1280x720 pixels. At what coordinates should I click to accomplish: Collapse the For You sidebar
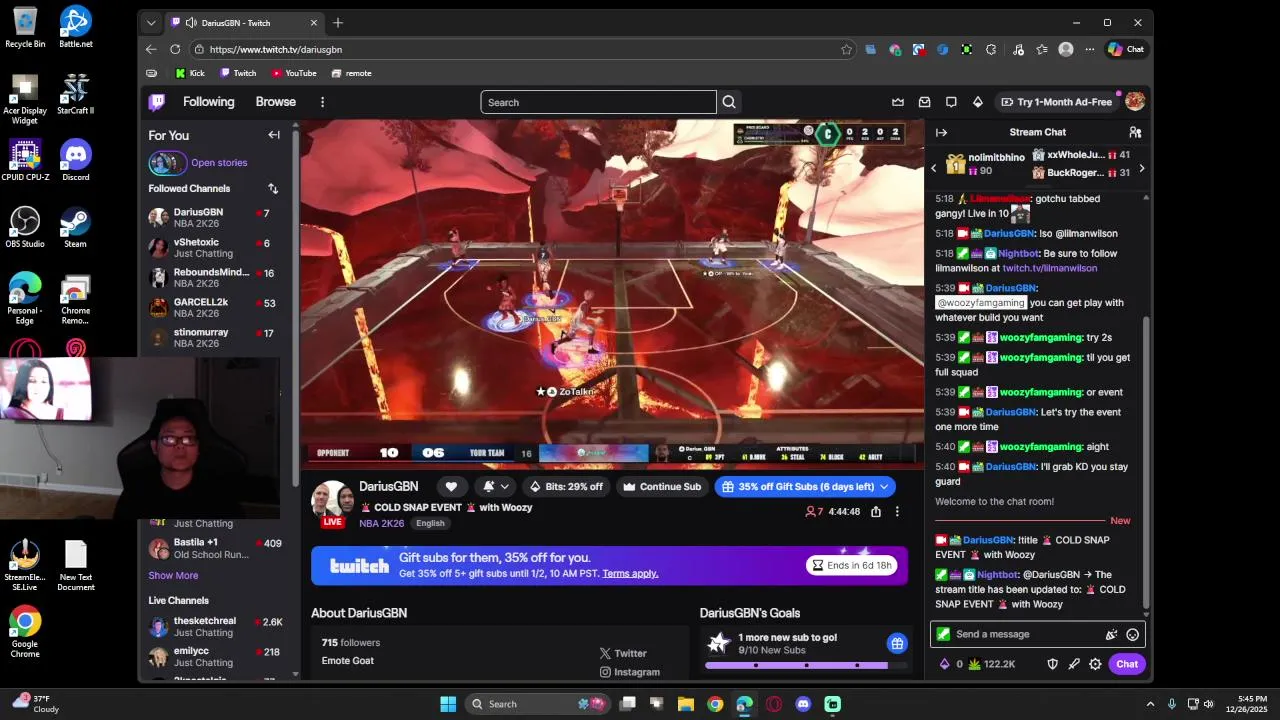[x=274, y=135]
